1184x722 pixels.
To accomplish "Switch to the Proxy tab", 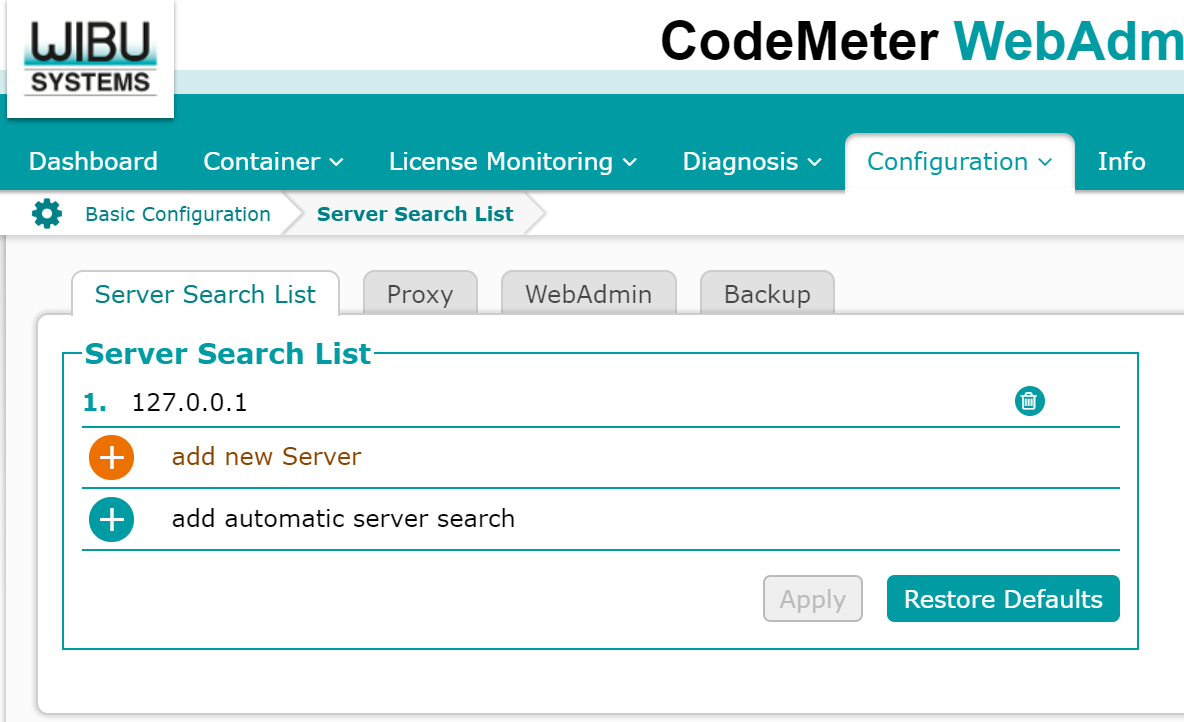I will [x=420, y=294].
